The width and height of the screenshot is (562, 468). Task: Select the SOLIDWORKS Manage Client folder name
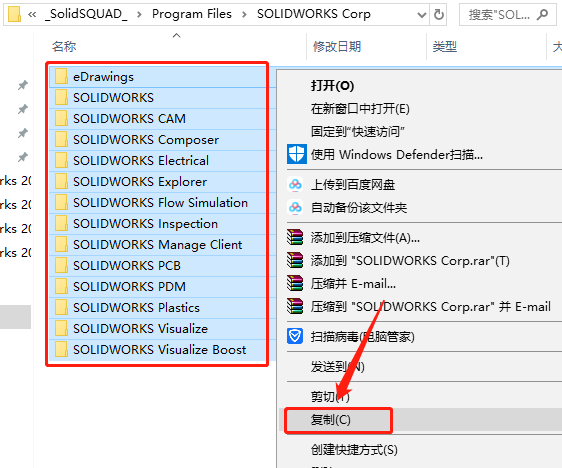158,244
